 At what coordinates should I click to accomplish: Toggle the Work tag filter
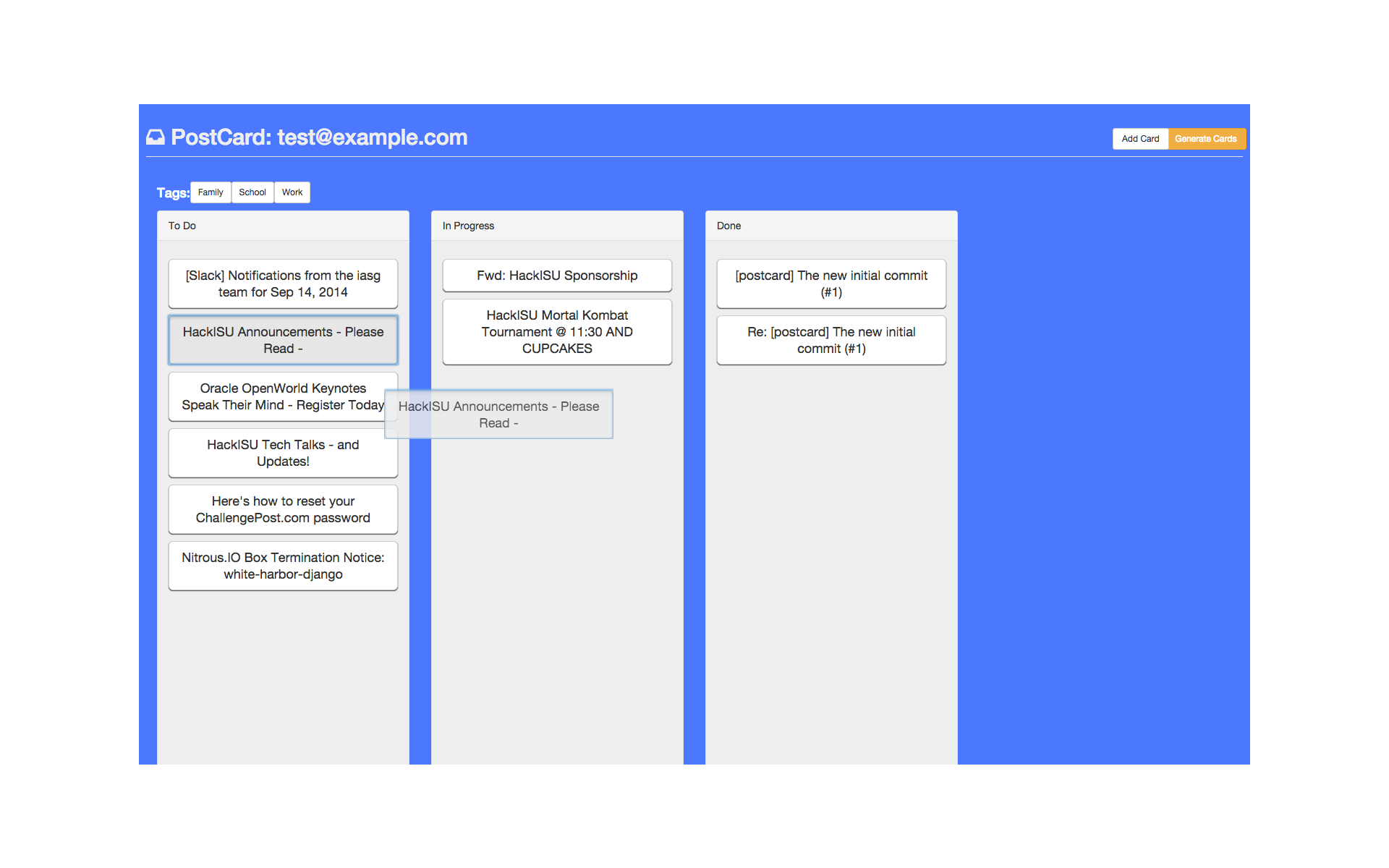292,192
